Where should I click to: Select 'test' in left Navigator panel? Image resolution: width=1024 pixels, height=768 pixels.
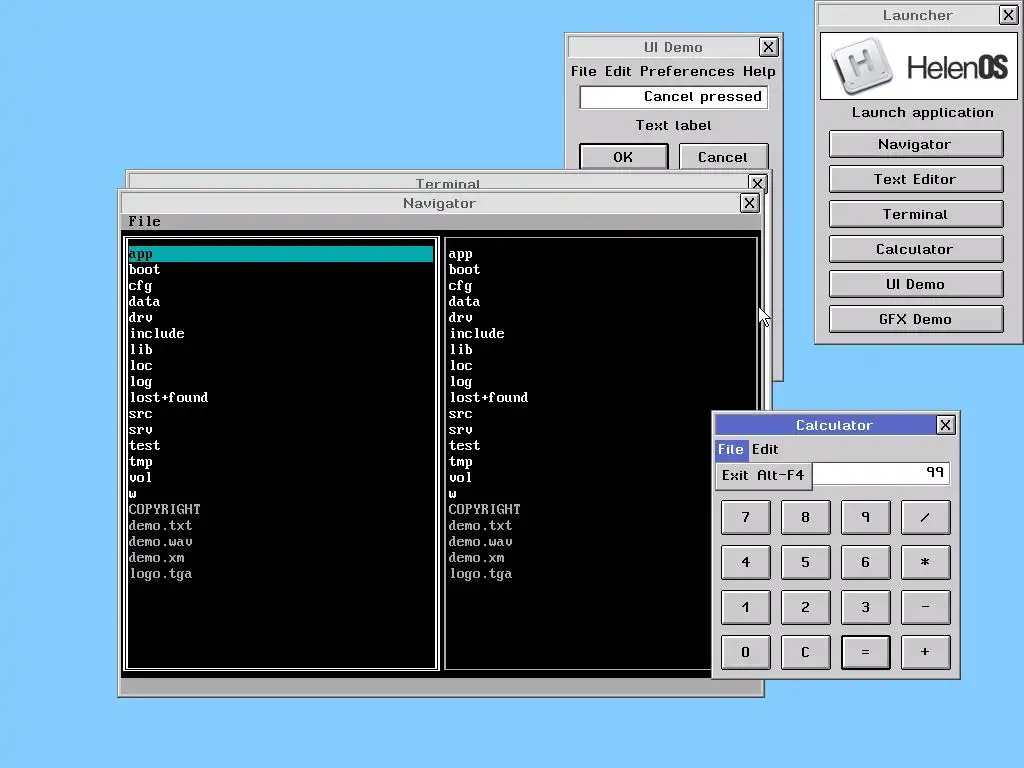click(x=280, y=445)
